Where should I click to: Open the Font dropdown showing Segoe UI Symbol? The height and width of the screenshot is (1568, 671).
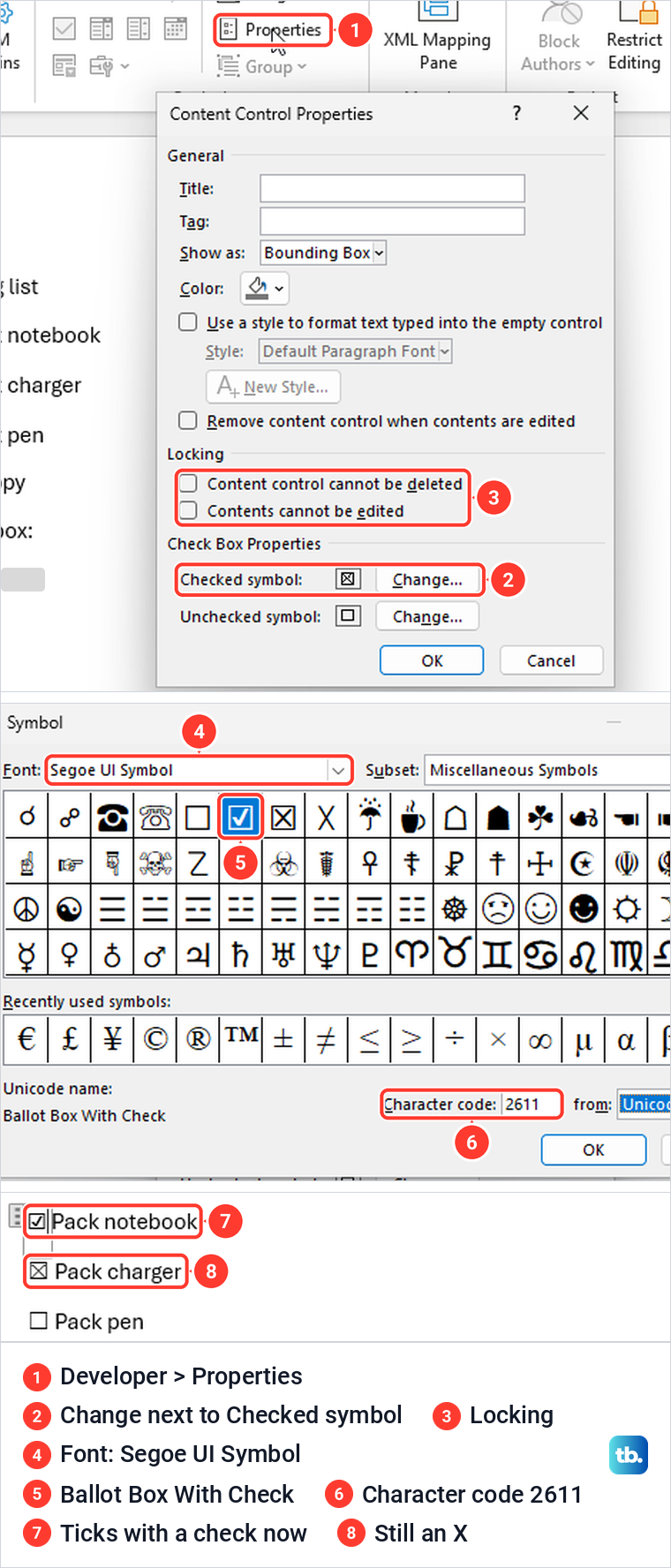[x=199, y=770]
